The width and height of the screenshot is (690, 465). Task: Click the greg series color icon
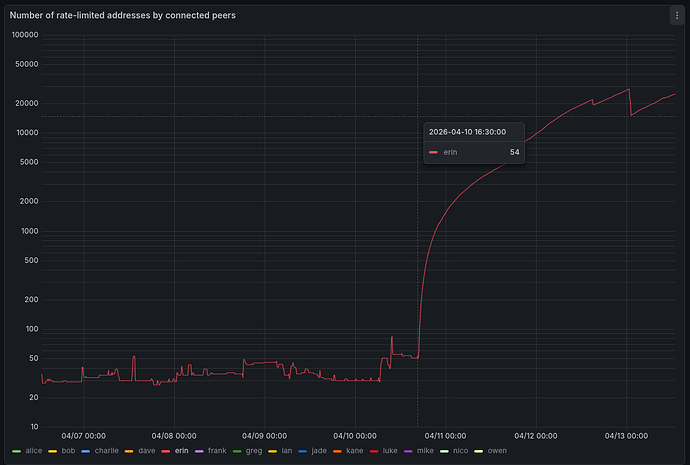[236, 451]
